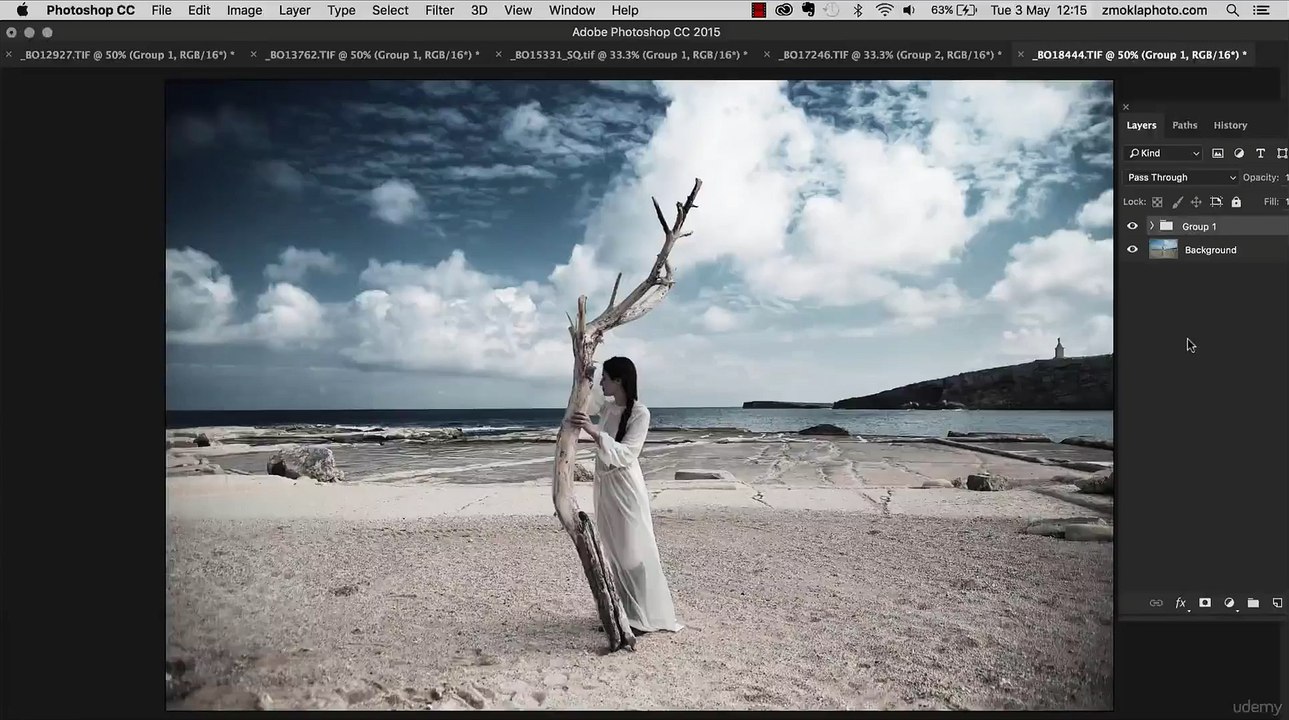The image size is (1289, 720).
Task: Close the _BO17246.TIF document tab
Action: click(767, 55)
